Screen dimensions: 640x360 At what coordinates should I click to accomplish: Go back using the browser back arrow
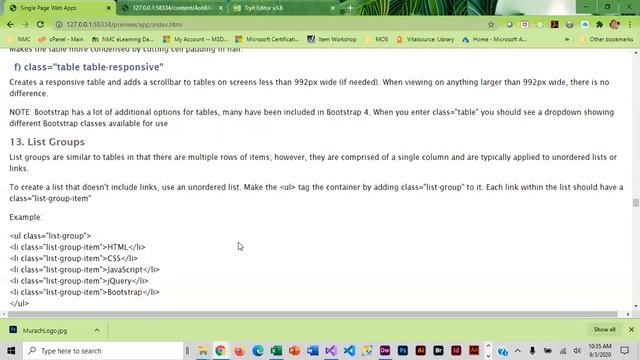click(x=10, y=24)
